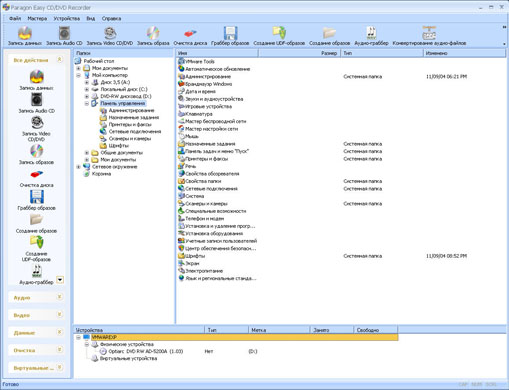Screen dimensions: 509x390
Task: Open the Вид menu
Action: point(91,18)
